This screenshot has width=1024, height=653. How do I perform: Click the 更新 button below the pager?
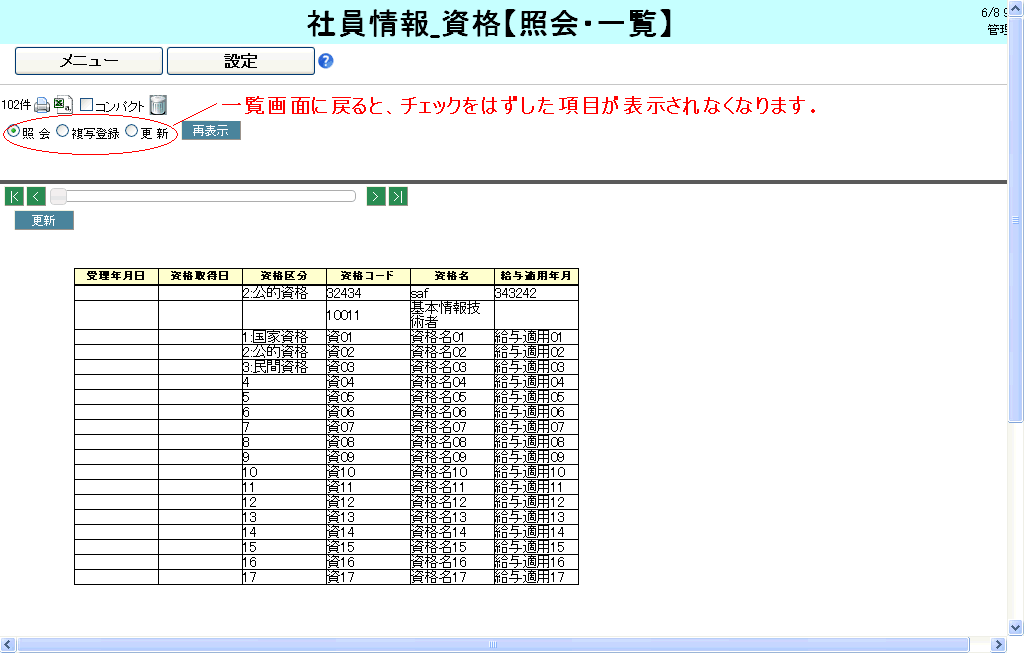(x=44, y=220)
